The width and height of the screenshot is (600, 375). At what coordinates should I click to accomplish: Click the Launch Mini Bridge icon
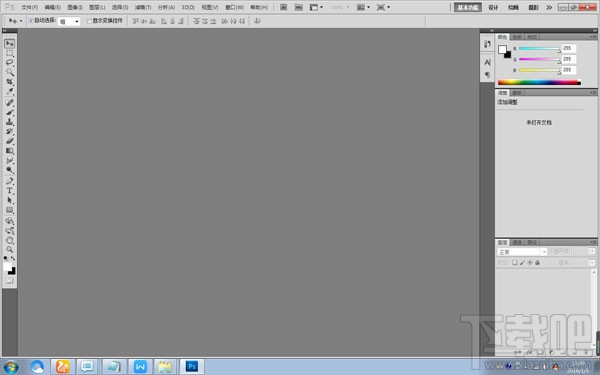tap(298, 7)
